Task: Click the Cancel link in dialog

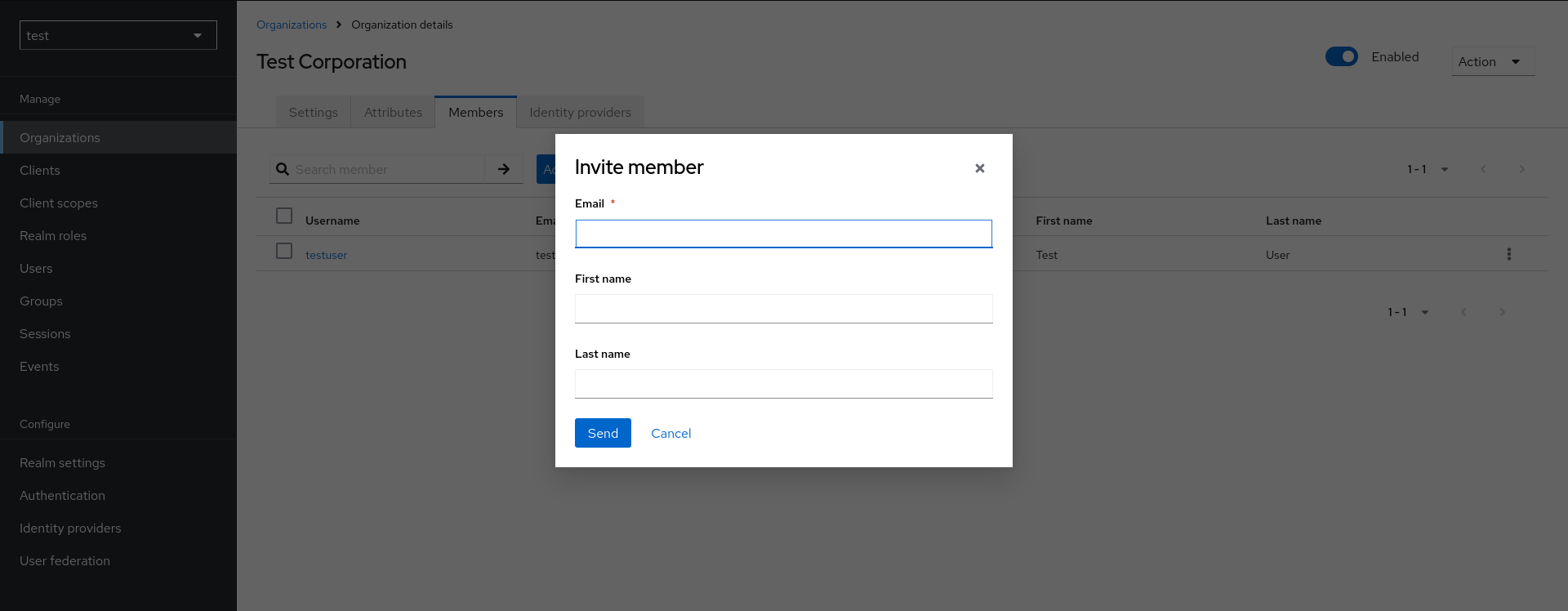Action: 670,433
